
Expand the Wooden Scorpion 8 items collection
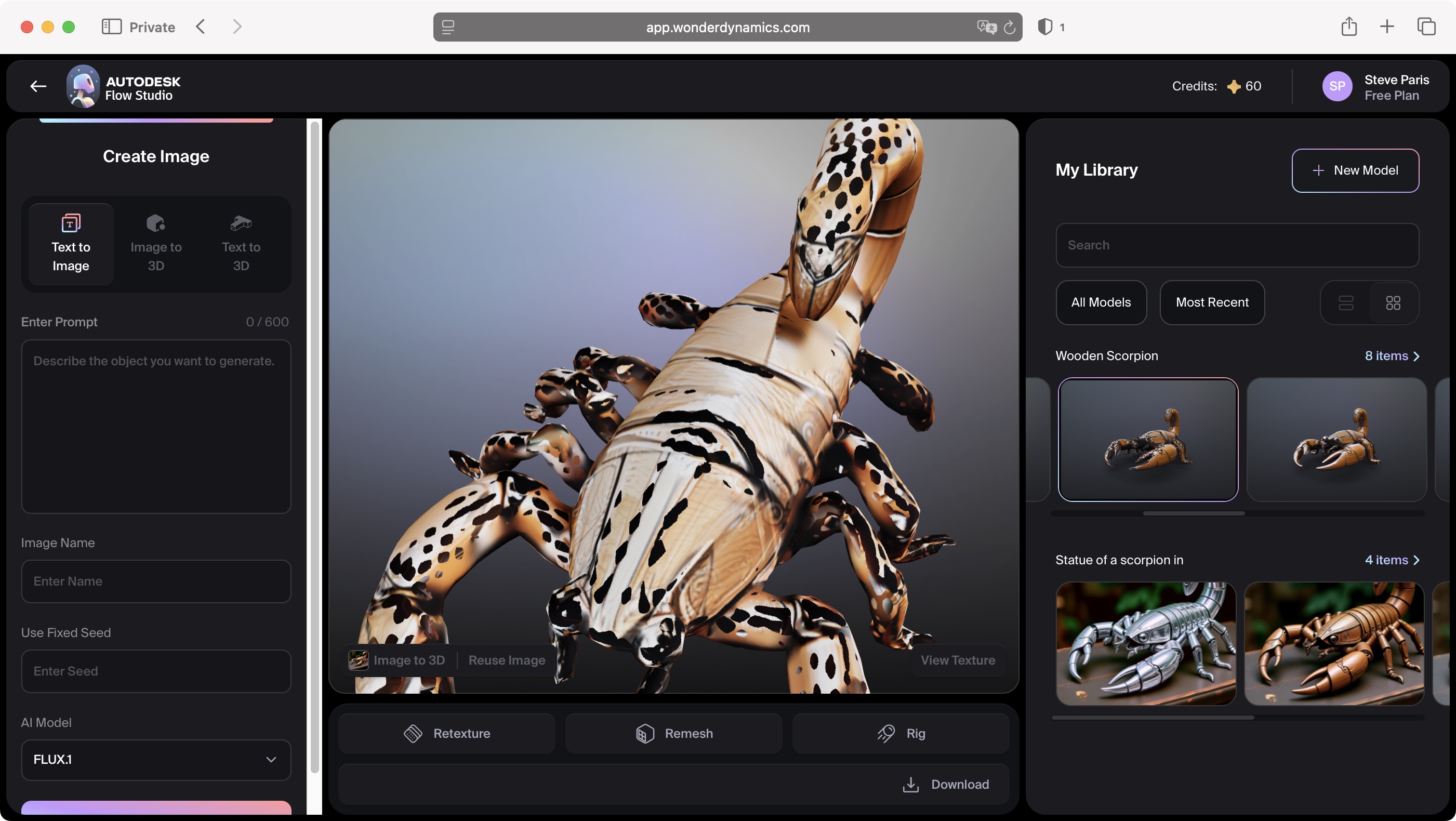[x=1392, y=356]
